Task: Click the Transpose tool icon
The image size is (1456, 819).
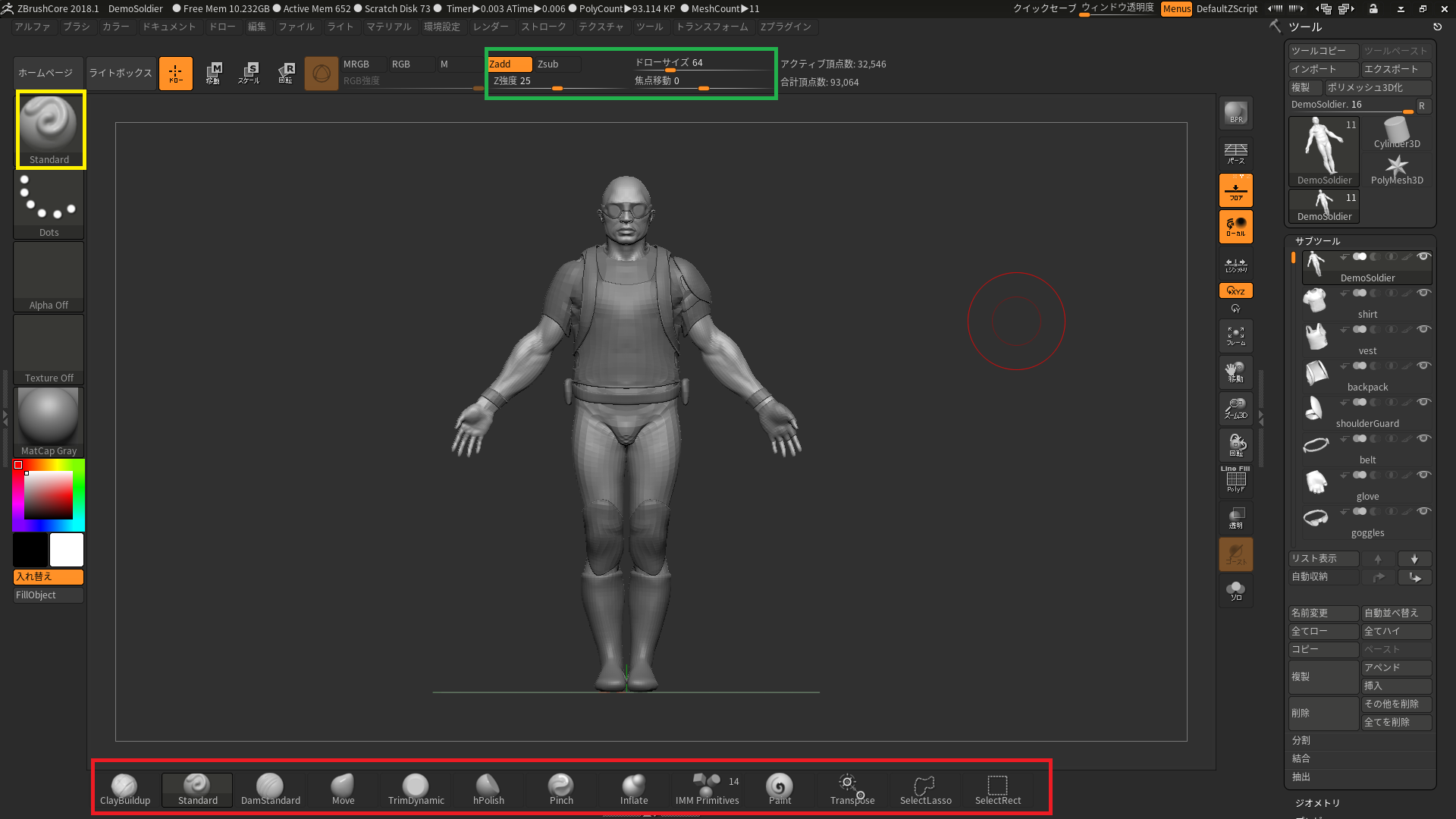Action: click(x=852, y=788)
